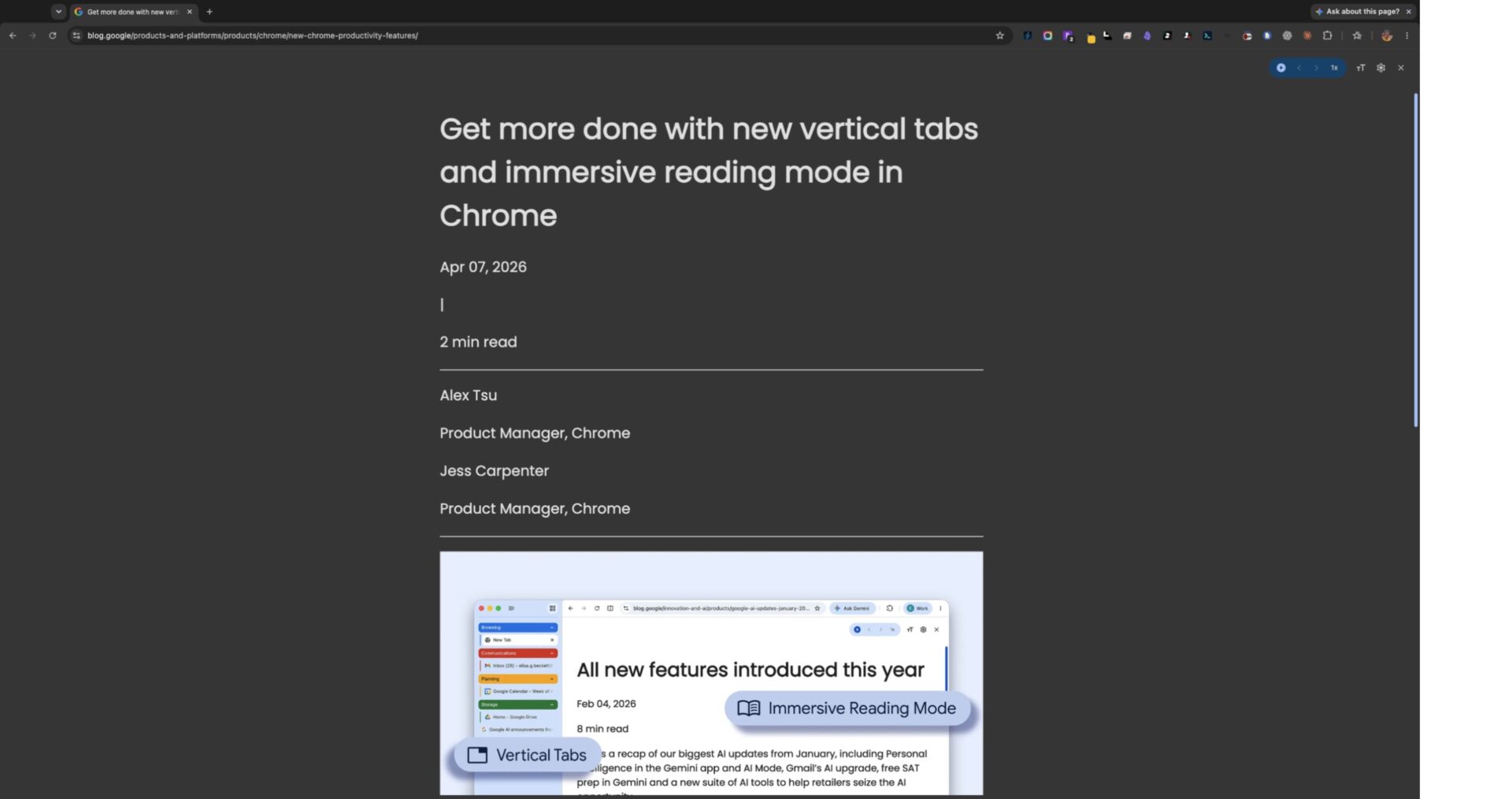This screenshot has height=799, width=1512.
Task: Open the colorful ring extension
Action: click(x=1047, y=35)
